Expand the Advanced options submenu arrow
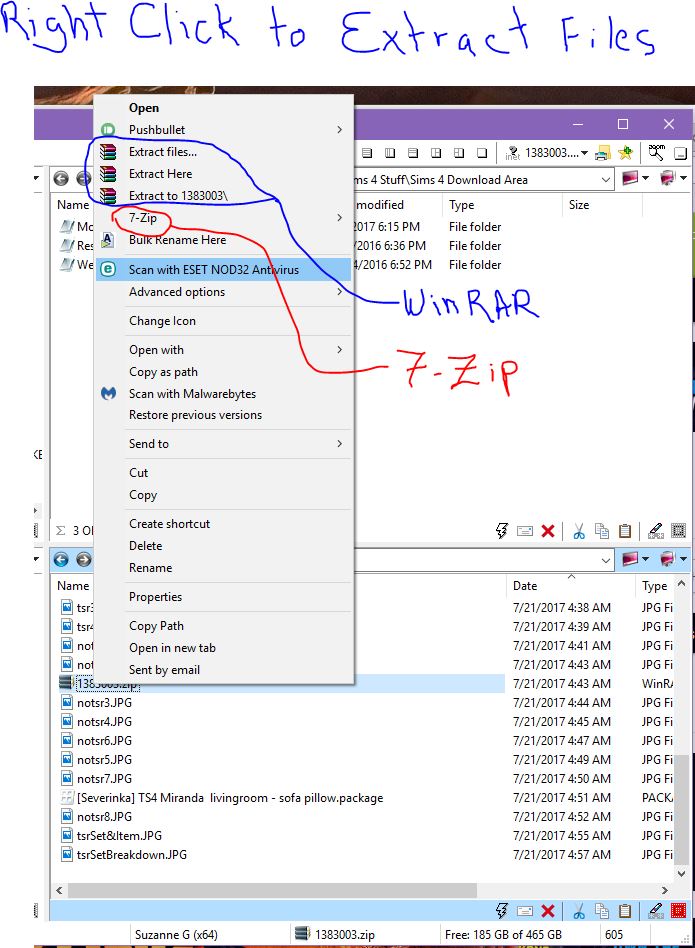This screenshot has width=695, height=948. [340, 292]
